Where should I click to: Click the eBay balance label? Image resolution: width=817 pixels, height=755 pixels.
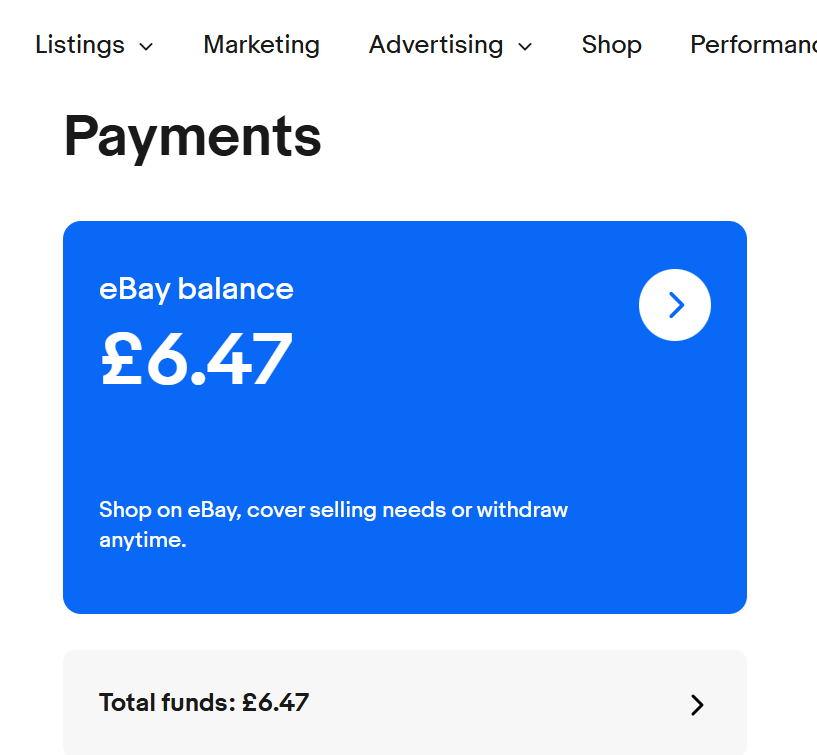pyautogui.click(x=196, y=289)
